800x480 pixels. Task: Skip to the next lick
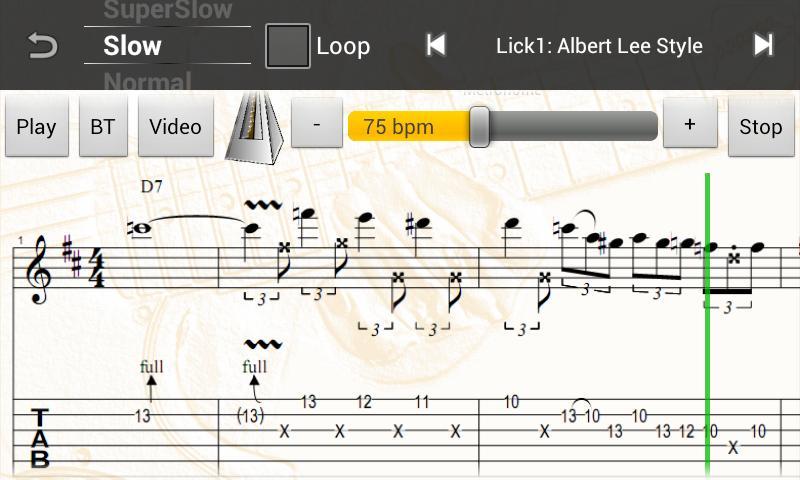click(x=763, y=45)
